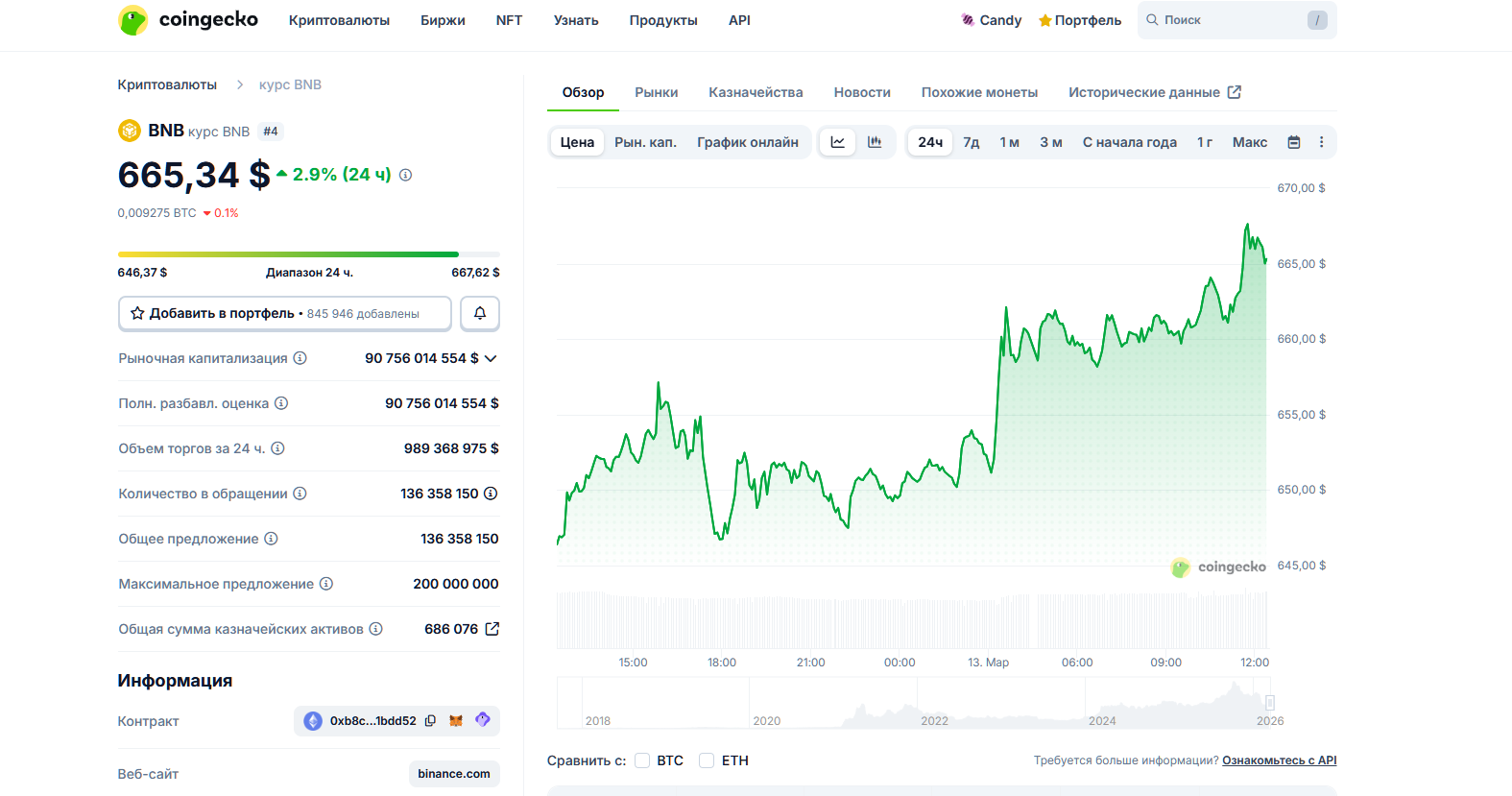Expand the market capitalization chevron
This screenshot has width=1512, height=796.
491,358
